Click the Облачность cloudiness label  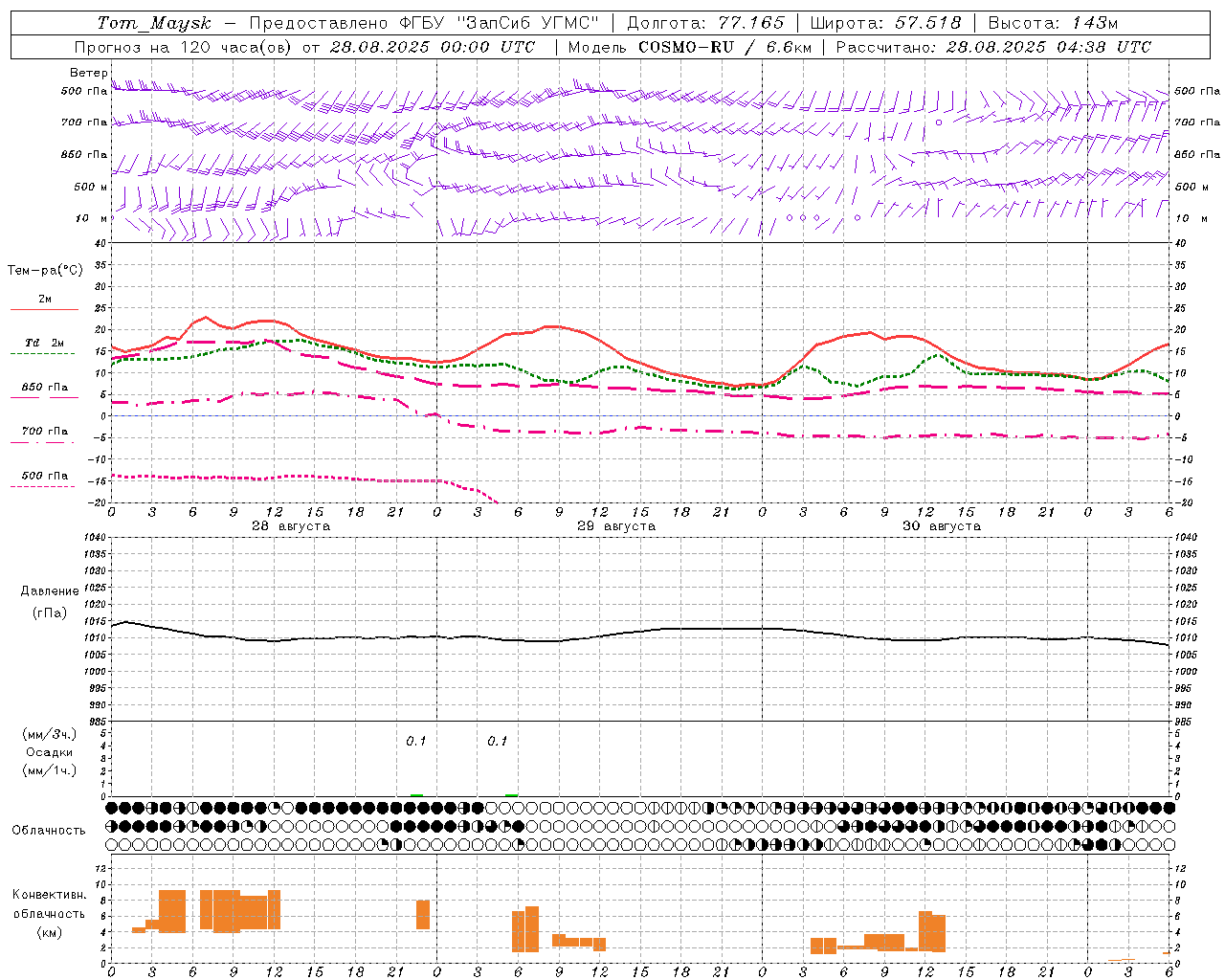click(x=49, y=830)
